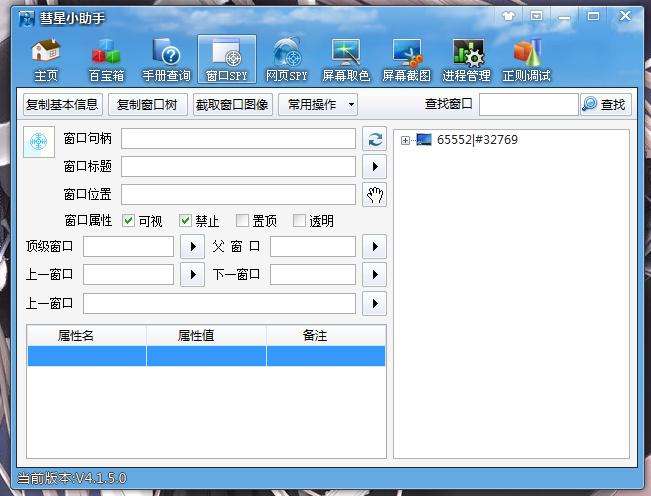The image size is (651, 496).
Task: Click arrow button beside short 上一窗口 field
Action: tap(192, 274)
